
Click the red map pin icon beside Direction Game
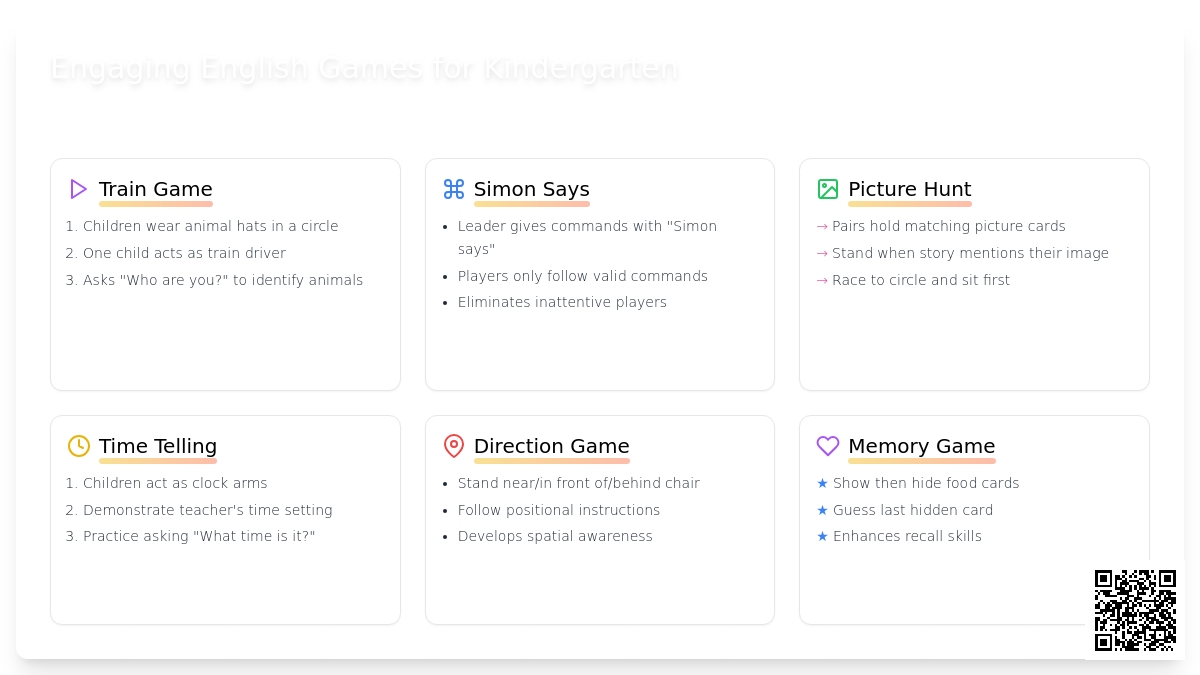pyautogui.click(x=454, y=446)
